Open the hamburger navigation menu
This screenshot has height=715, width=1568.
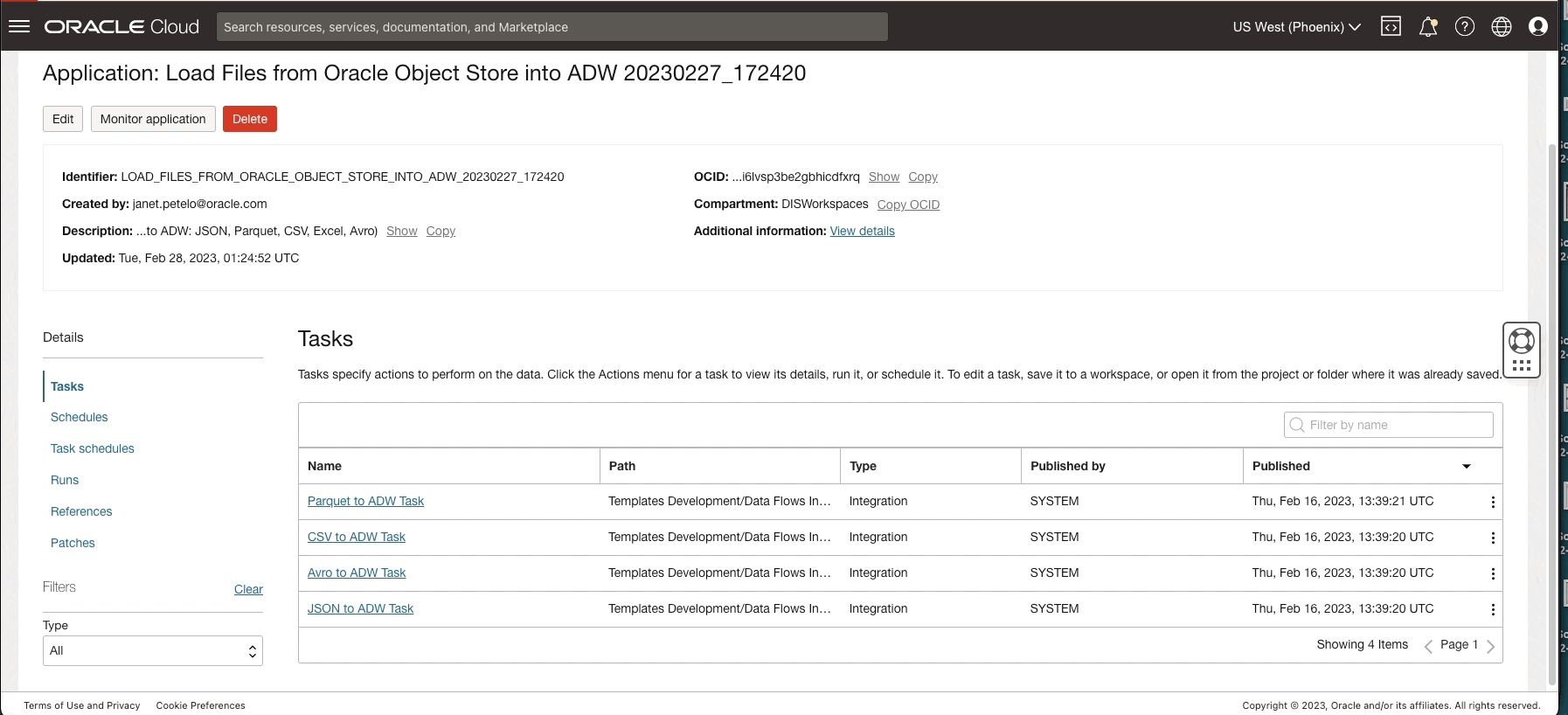pos(19,26)
